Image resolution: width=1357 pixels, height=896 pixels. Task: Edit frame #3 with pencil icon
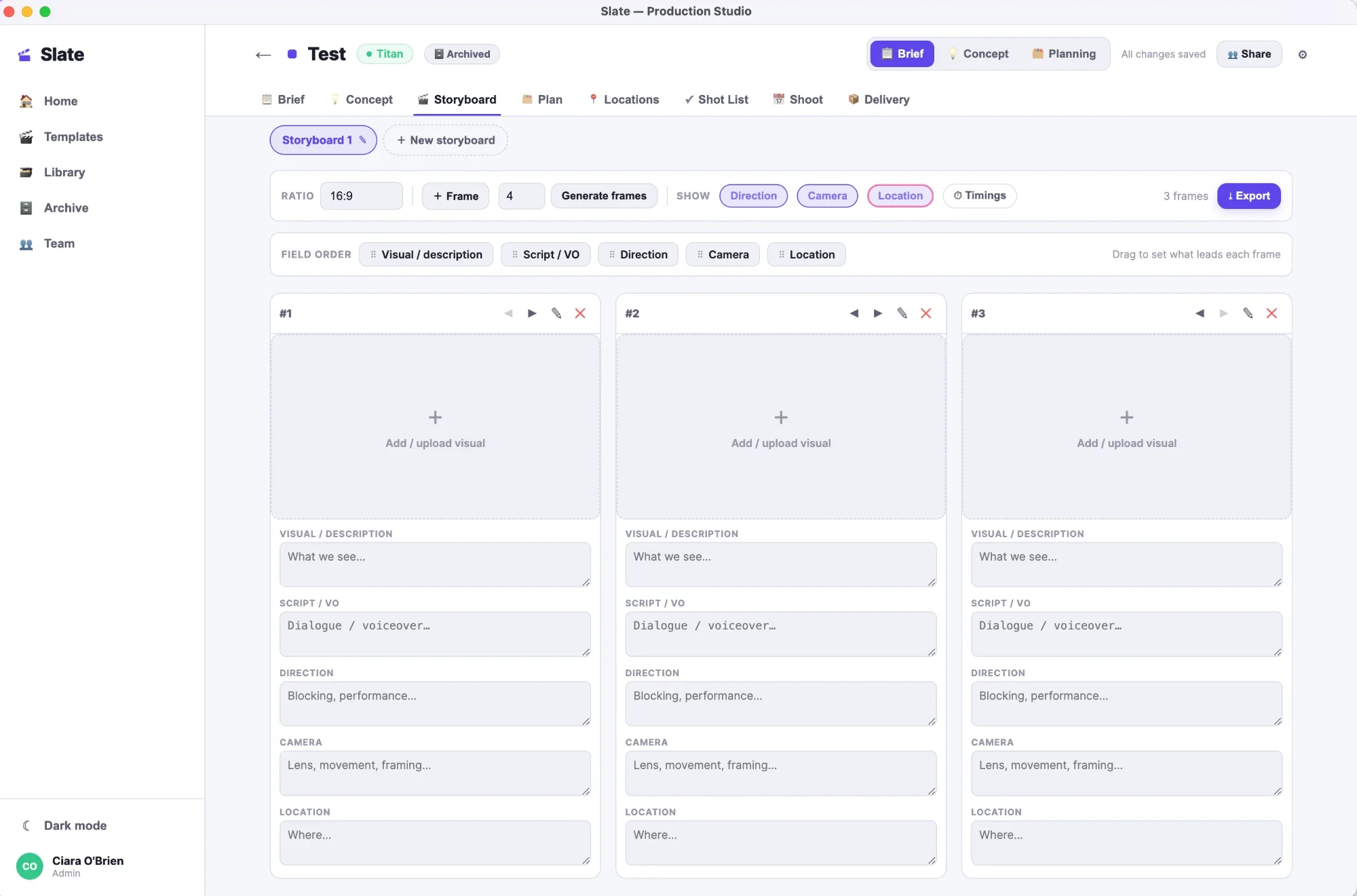[1248, 313]
